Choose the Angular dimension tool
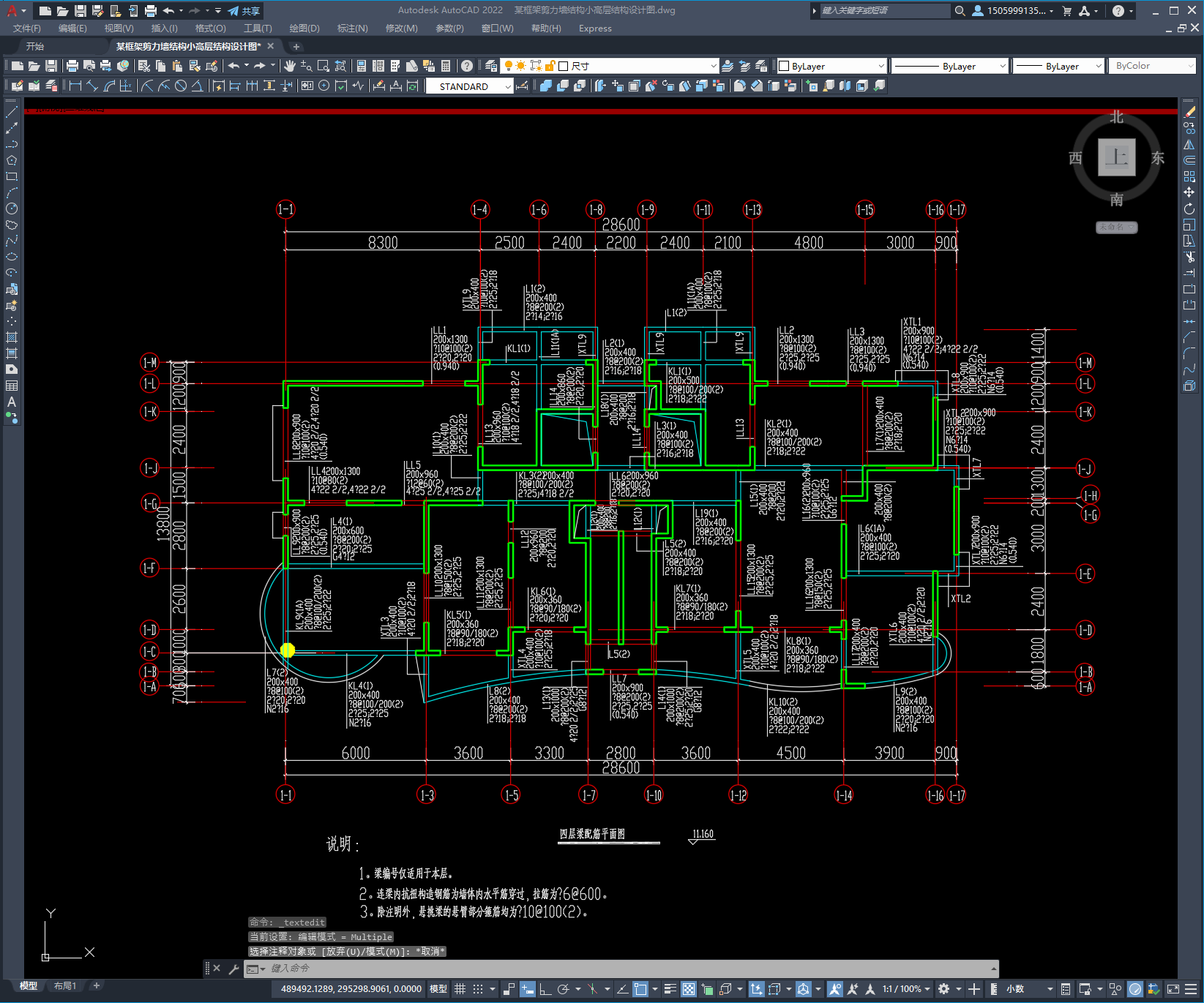Viewport: 1204px width, 1003px height. [x=197, y=86]
